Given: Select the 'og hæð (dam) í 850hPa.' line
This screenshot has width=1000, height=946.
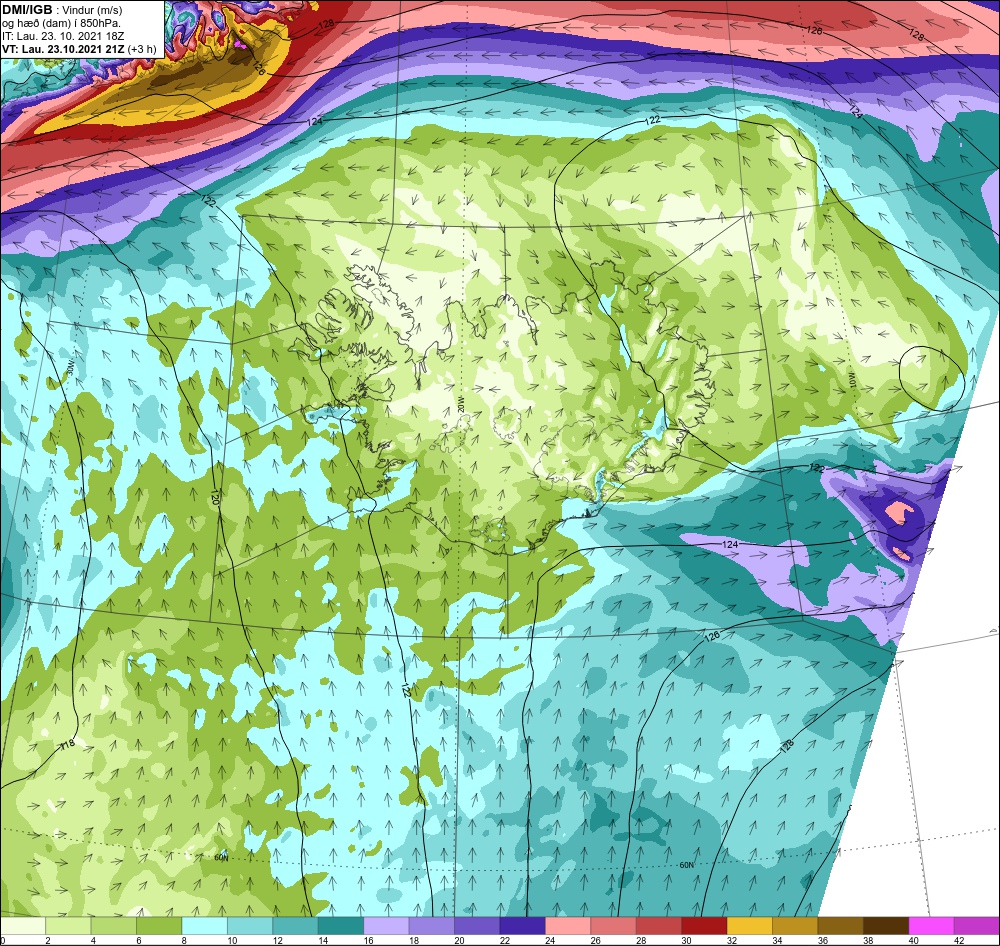Looking at the screenshot, I should tap(62, 24).
